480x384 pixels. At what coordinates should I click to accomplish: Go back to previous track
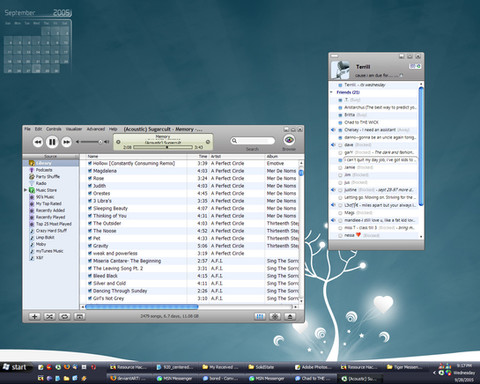38,142
